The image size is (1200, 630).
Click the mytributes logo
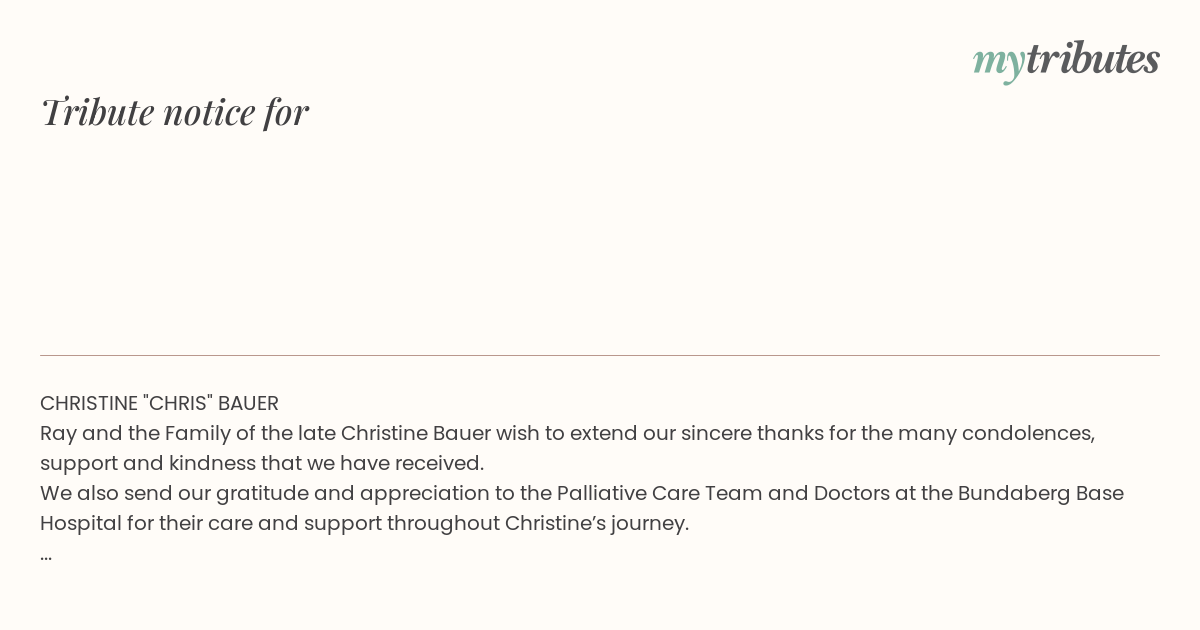(x=1066, y=60)
